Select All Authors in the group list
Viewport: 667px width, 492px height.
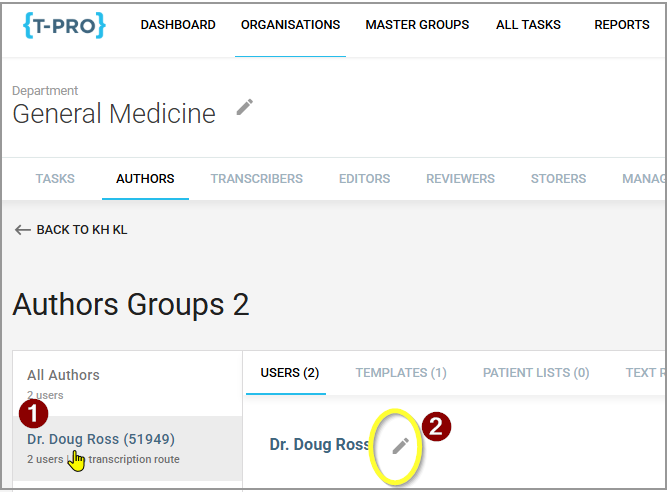[x=63, y=376]
